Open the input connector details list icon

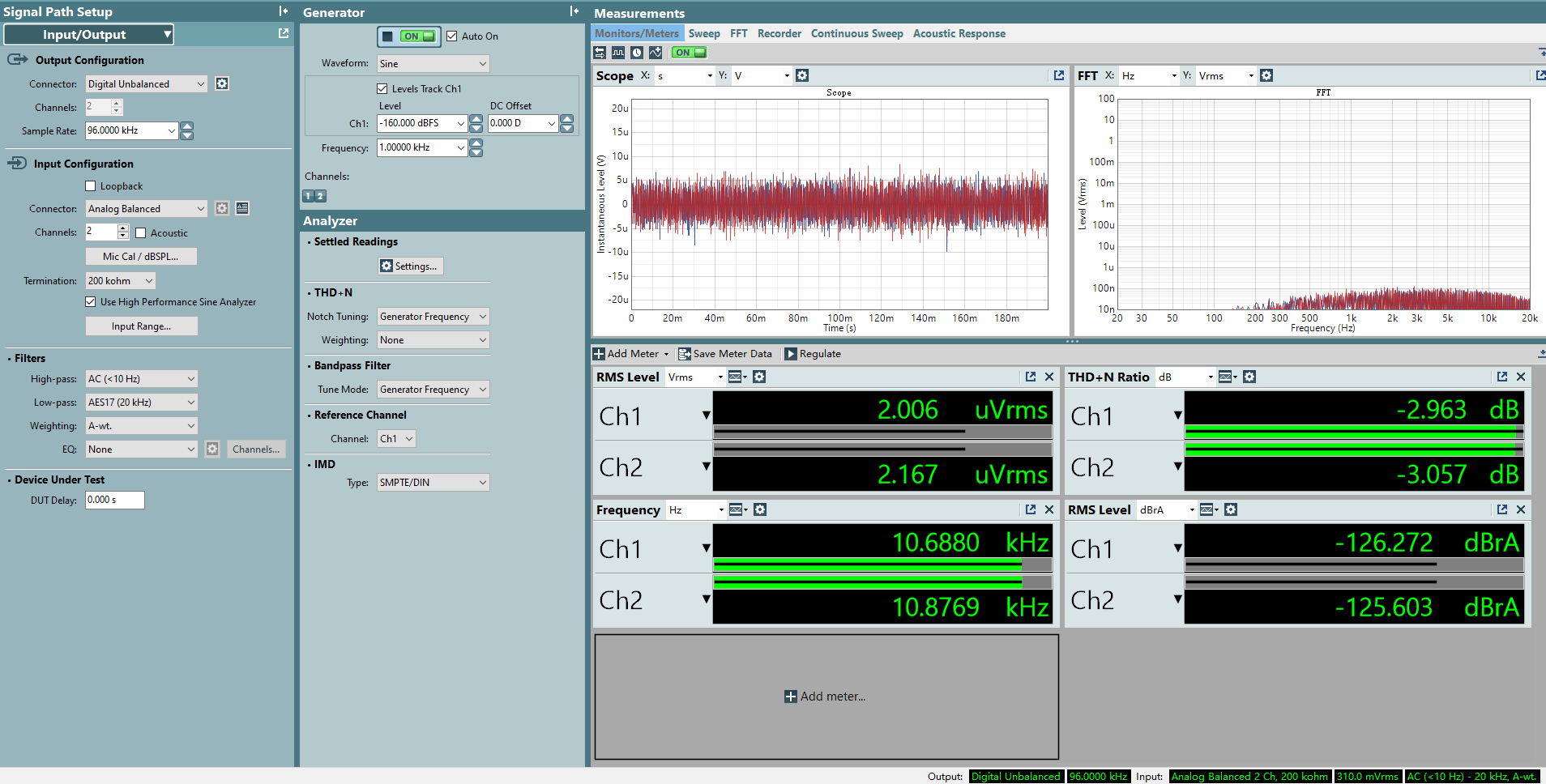(x=242, y=208)
